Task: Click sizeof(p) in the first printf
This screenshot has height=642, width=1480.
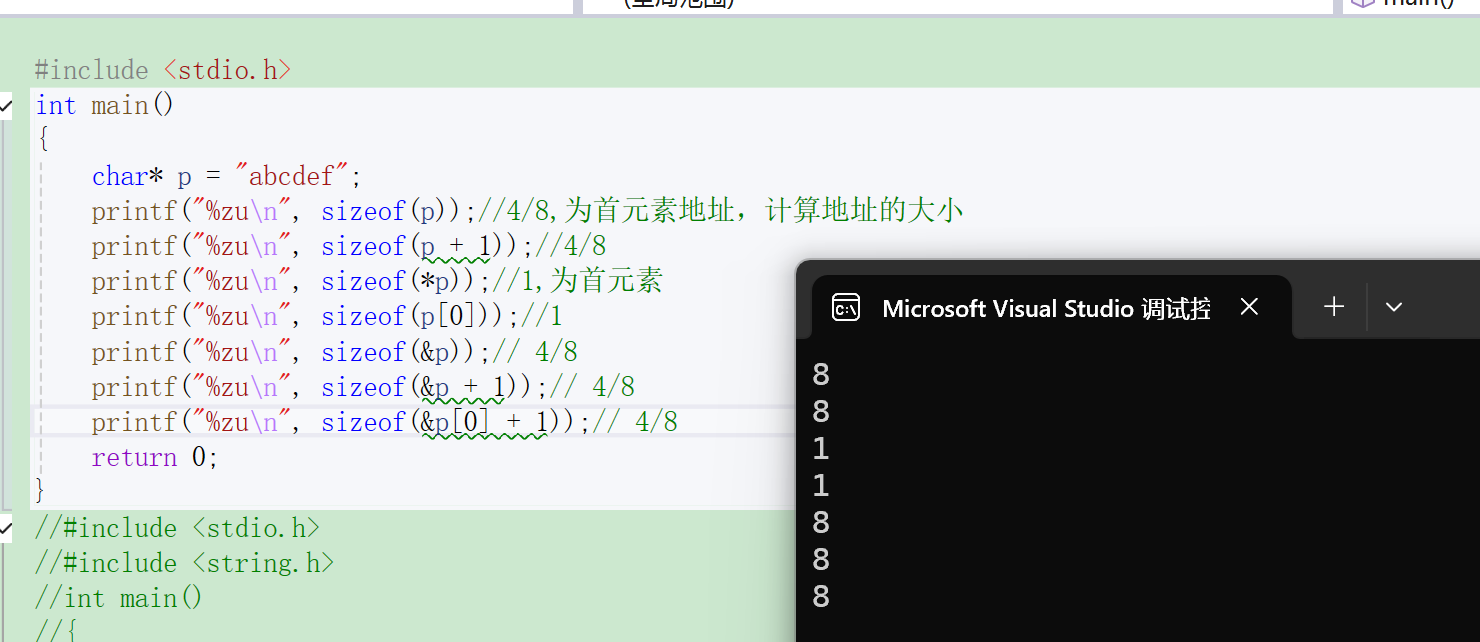Action: tap(391, 211)
